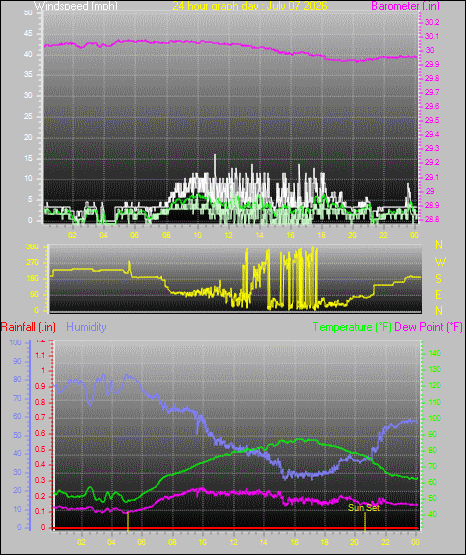Click the '0.2' rainfall axis value
Image resolution: width=466 pixels, height=555 pixels.
point(40,496)
